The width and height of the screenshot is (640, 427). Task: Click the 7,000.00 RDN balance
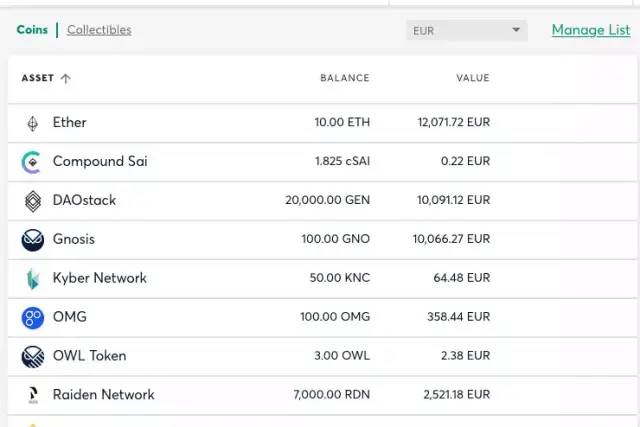(331, 395)
